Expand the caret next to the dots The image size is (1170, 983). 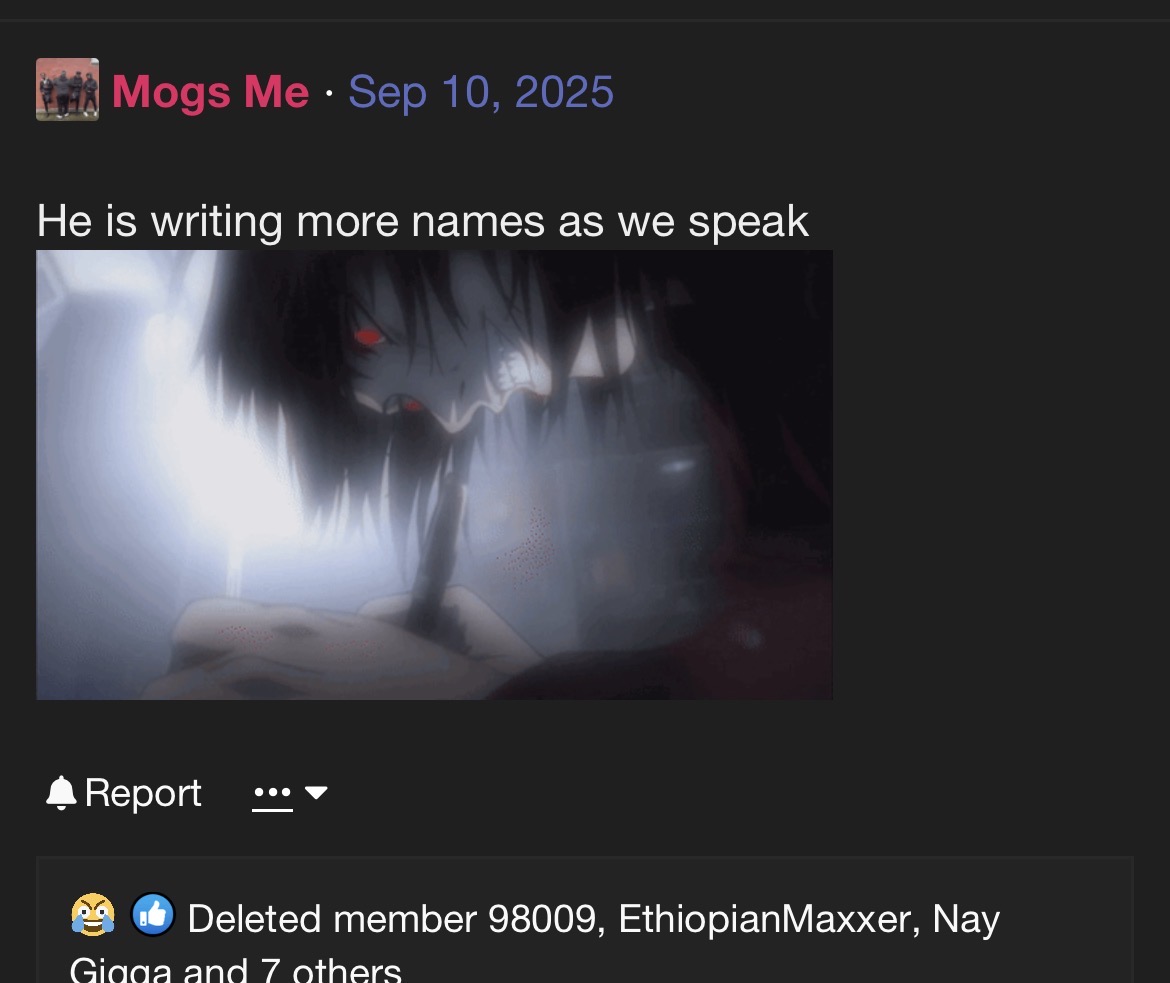click(316, 793)
